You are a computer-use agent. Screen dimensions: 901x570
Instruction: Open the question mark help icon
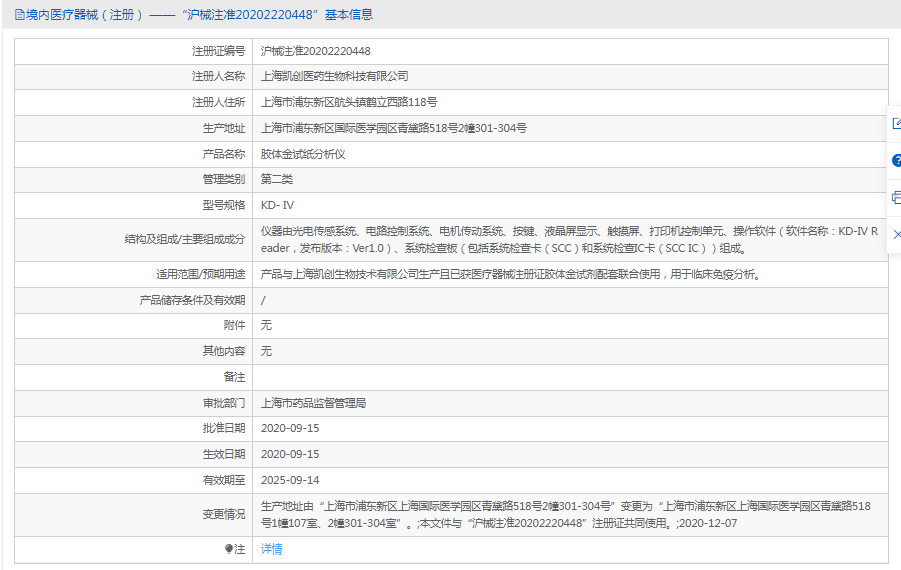coord(896,161)
